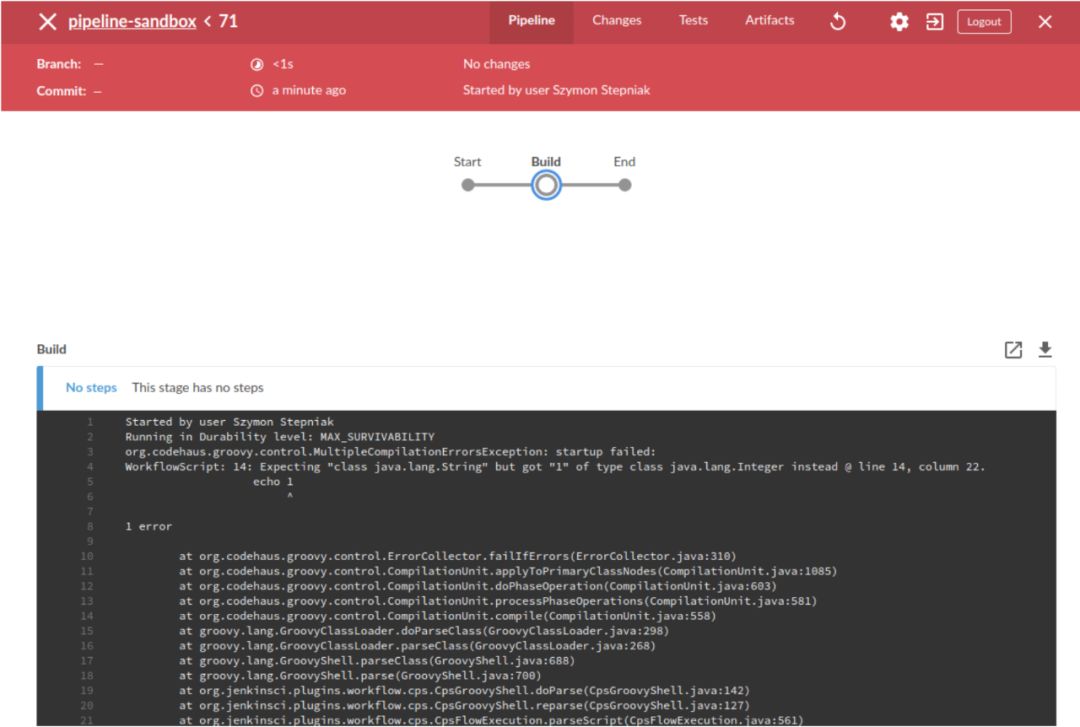Screen dimensions: 1080x727
Task: Open the log in a new window icon
Action: coord(1013,349)
